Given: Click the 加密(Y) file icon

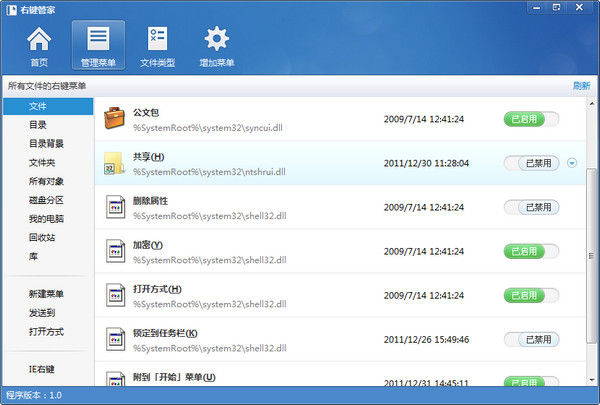Looking at the screenshot, I should 115,251.
